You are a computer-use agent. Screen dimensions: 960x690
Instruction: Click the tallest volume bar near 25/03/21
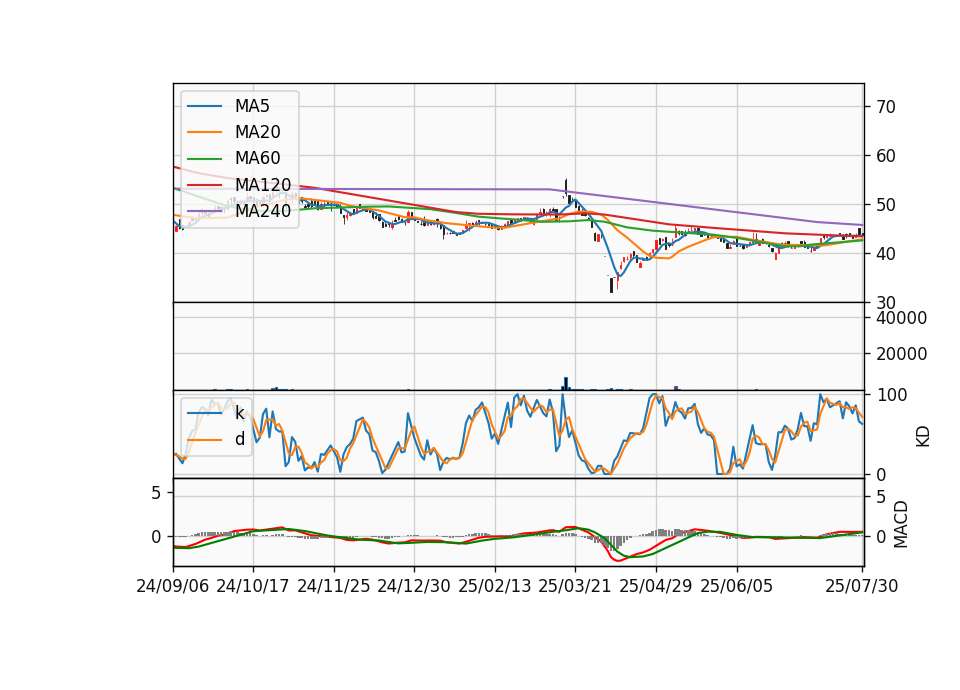(x=566, y=383)
